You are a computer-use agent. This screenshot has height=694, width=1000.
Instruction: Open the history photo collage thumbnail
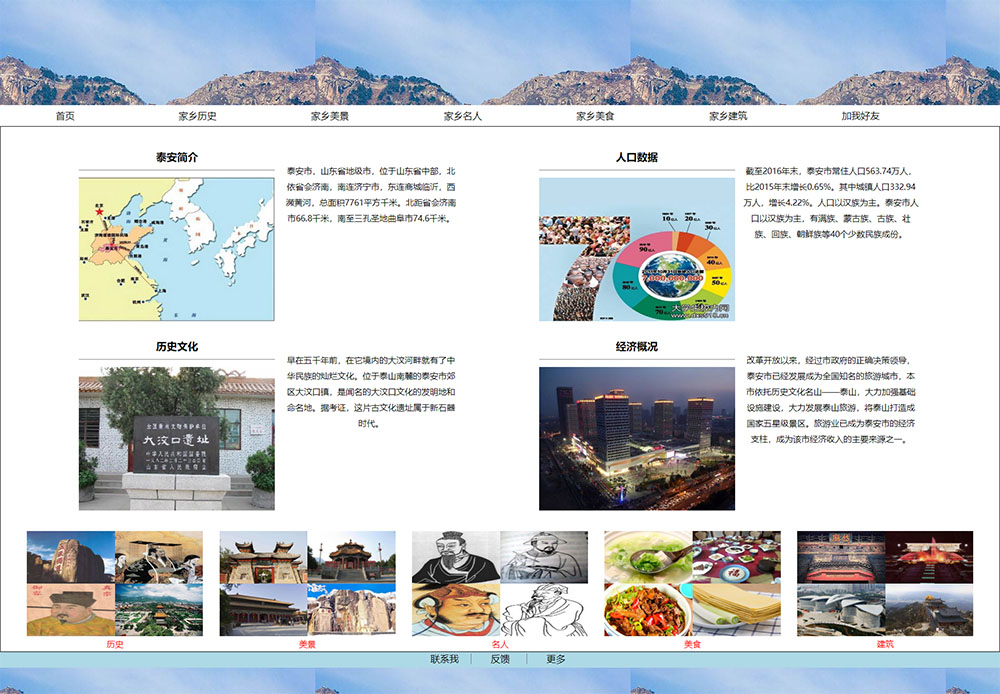click(x=115, y=584)
